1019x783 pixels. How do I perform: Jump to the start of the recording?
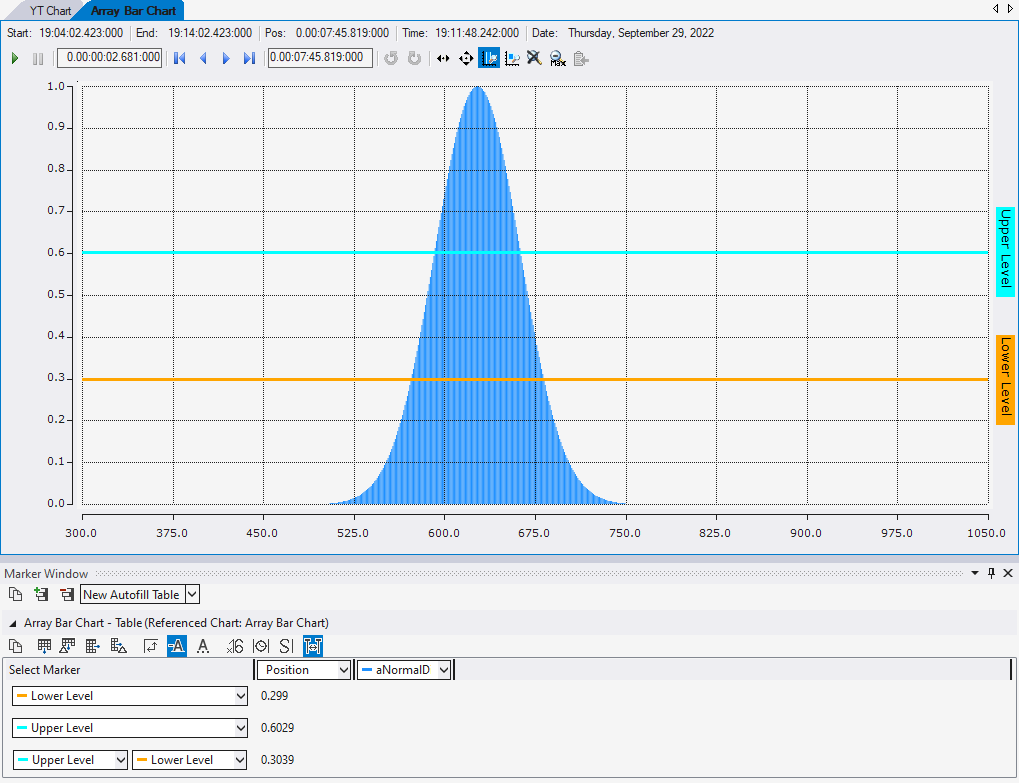pyautogui.click(x=180, y=58)
